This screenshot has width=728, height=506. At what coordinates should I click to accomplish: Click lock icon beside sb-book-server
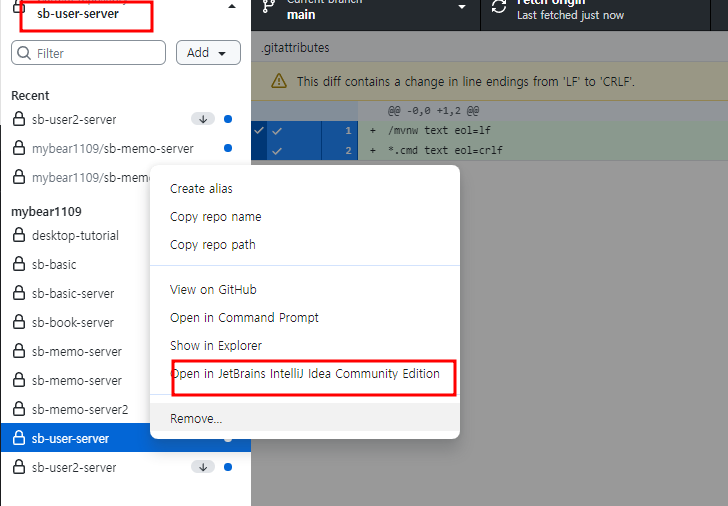pyautogui.click(x=19, y=322)
